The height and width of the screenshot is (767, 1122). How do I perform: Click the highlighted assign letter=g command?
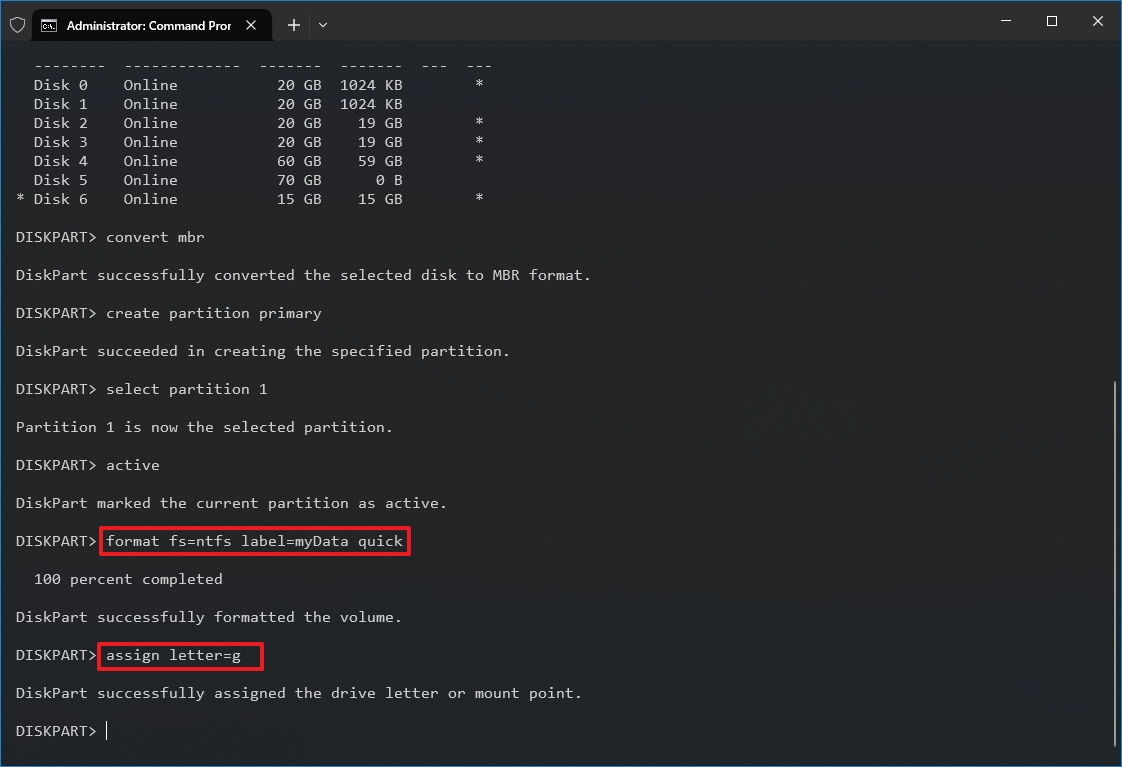click(x=179, y=655)
